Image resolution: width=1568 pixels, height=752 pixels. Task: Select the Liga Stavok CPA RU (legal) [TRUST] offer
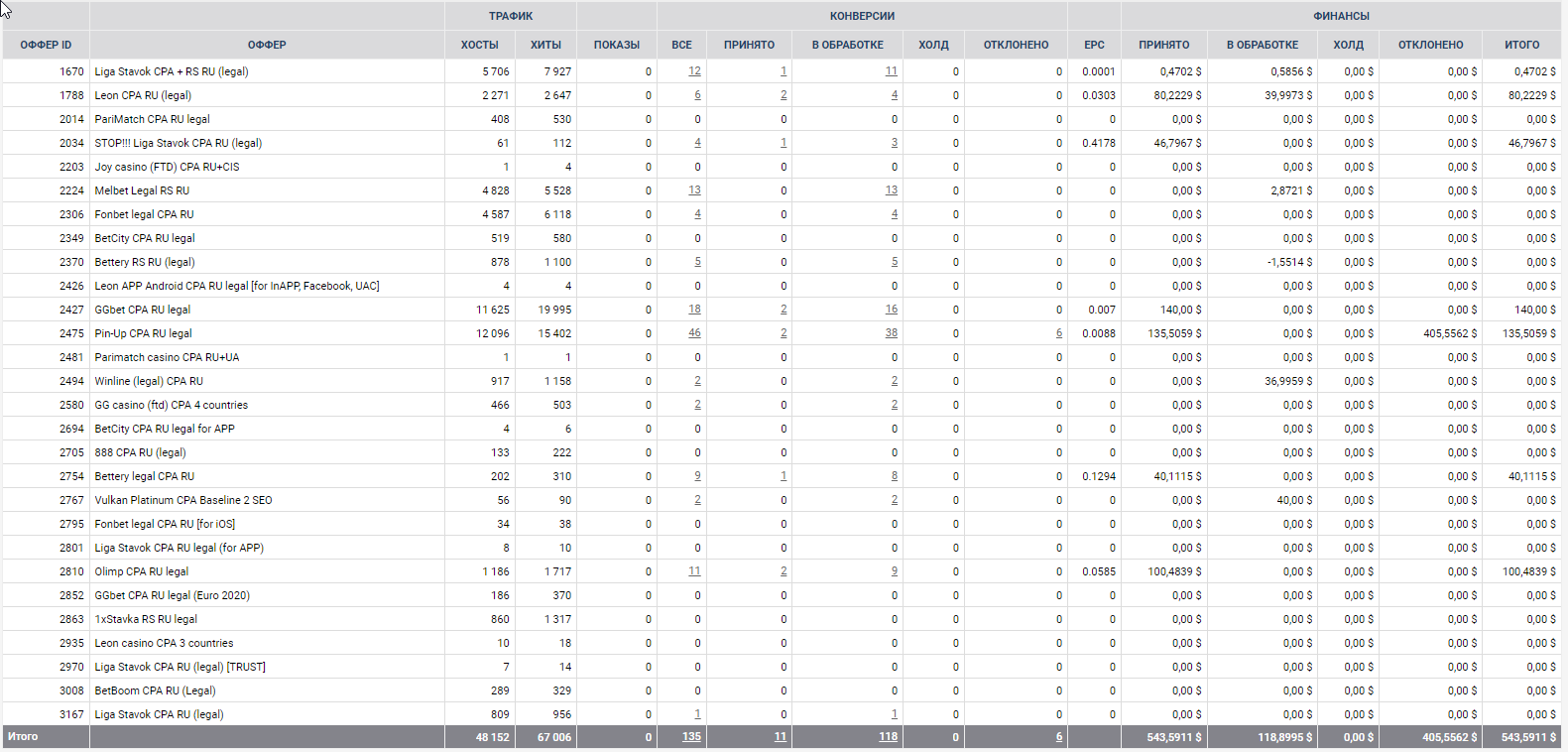click(181, 667)
